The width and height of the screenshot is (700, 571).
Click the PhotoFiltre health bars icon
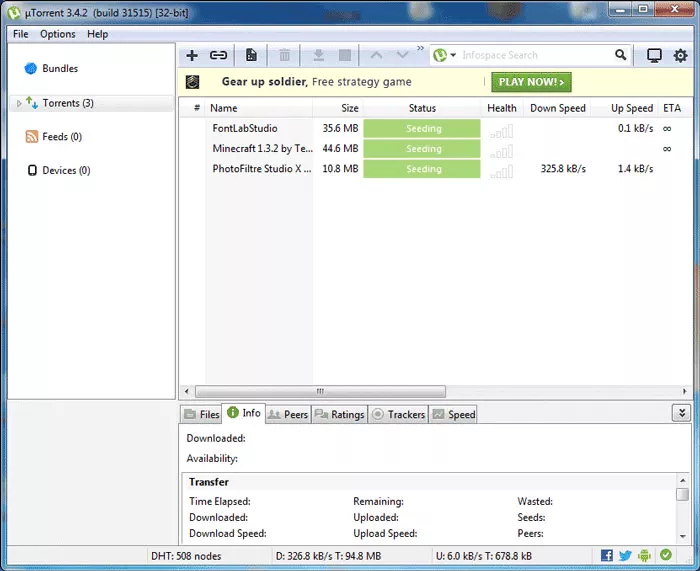coord(501,172)
